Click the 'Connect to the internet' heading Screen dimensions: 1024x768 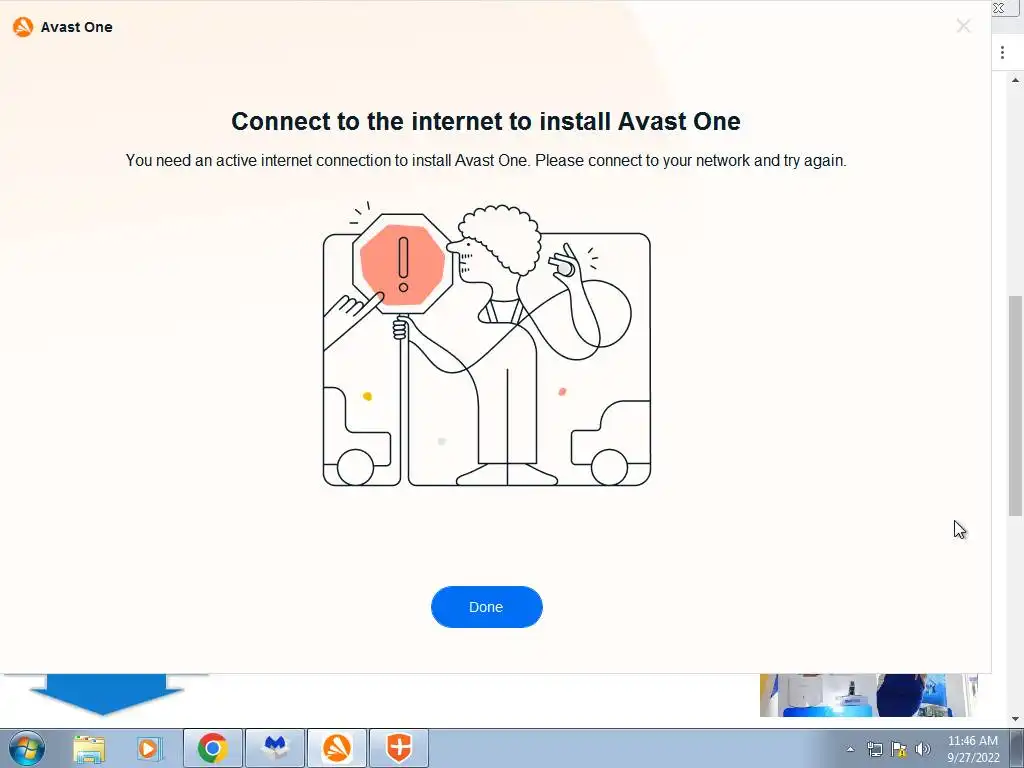(486, 121)
